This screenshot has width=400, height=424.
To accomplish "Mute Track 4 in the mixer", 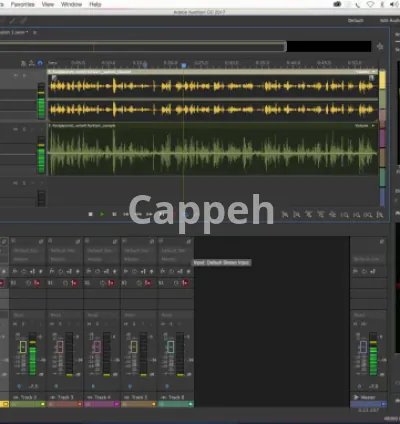I will tap(89, 324).
